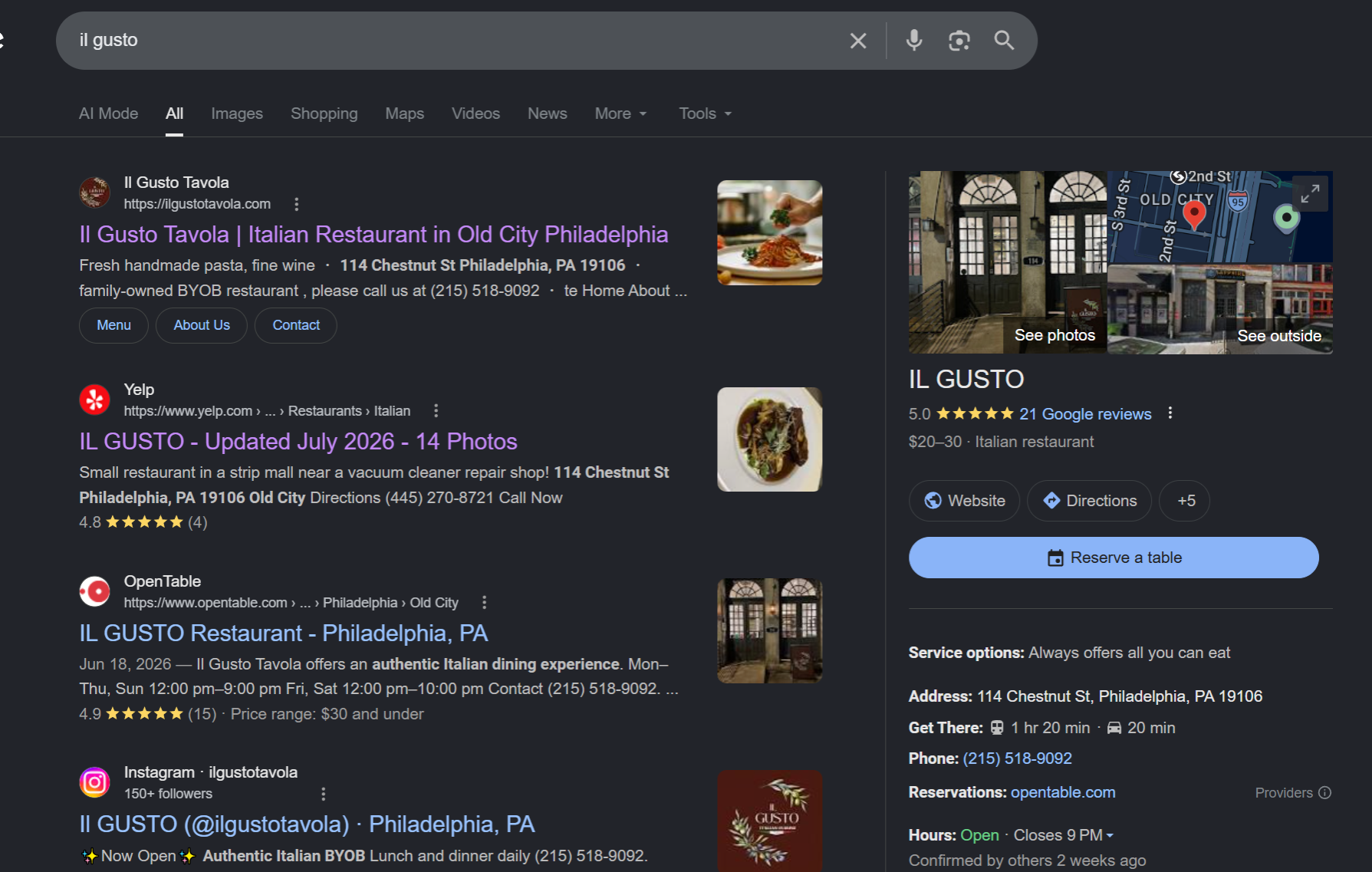Image resolution: width=1372 pixels, height=872 pixels.
Task: Click the Directions button
Action: [x=1090, y=501]
